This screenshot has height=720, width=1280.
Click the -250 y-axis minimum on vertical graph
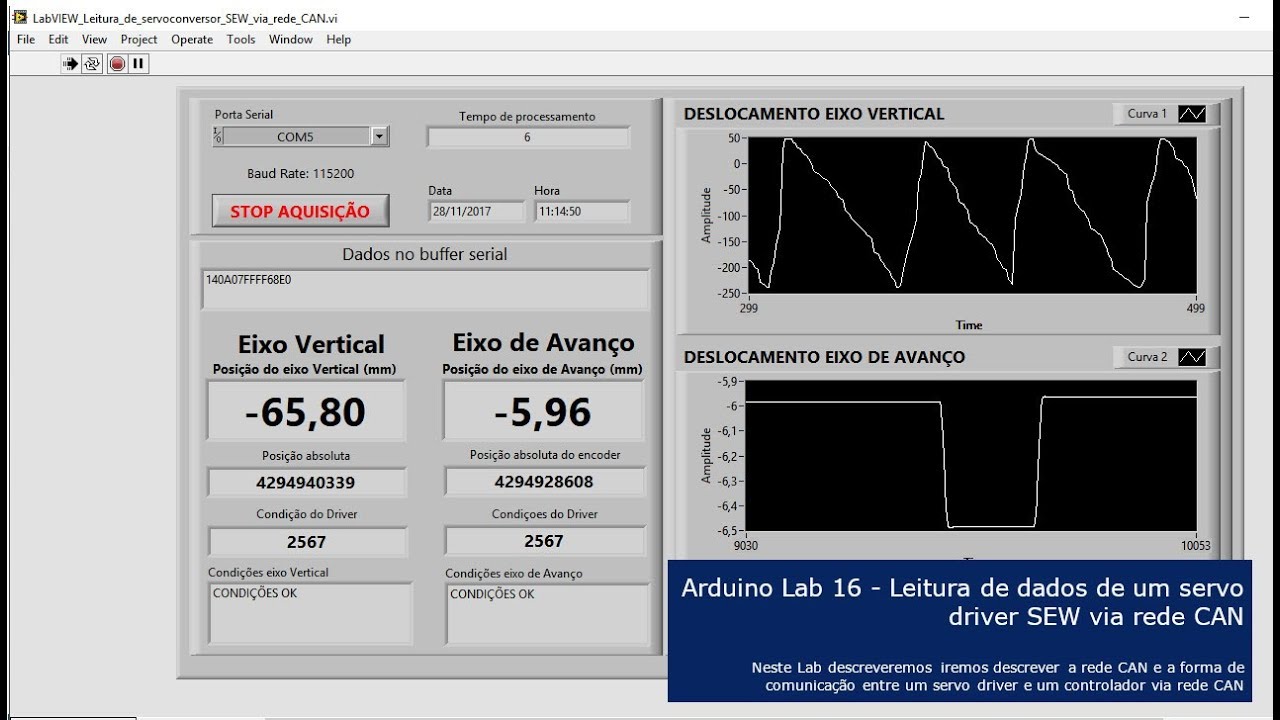point(730,293)
